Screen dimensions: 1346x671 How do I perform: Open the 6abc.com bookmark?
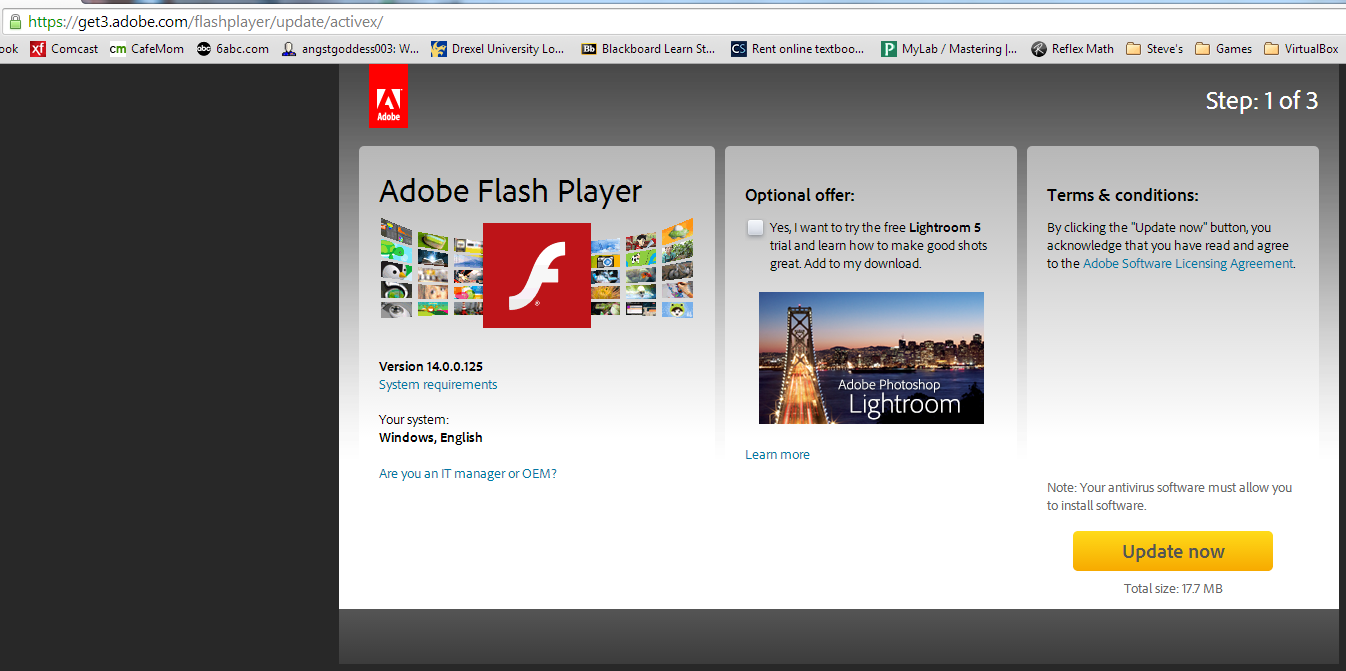click(x=233, y=48)
